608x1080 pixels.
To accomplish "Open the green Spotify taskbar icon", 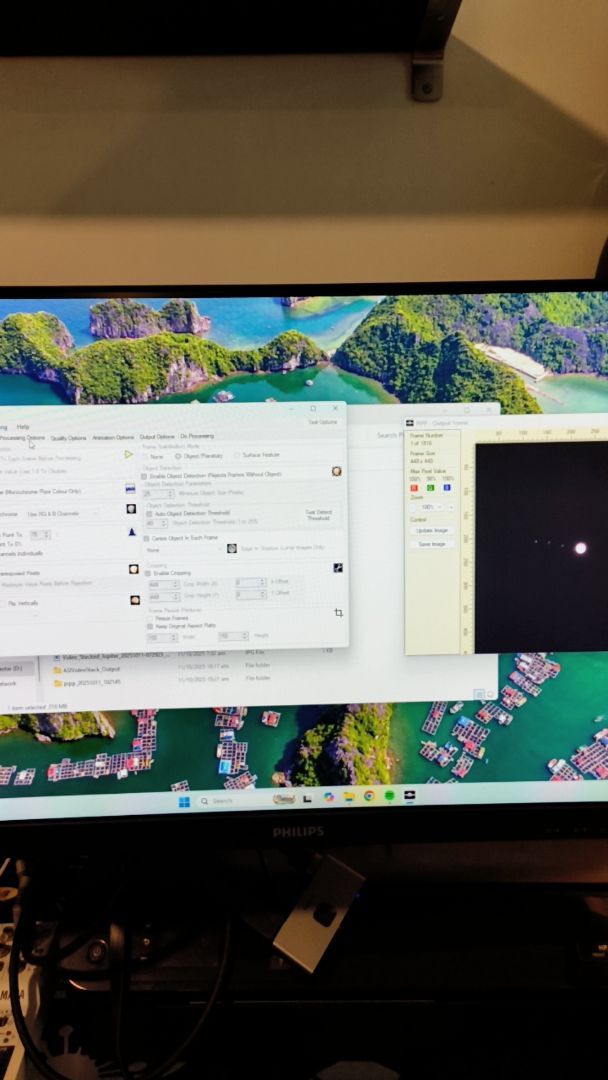I will (389, 796).
